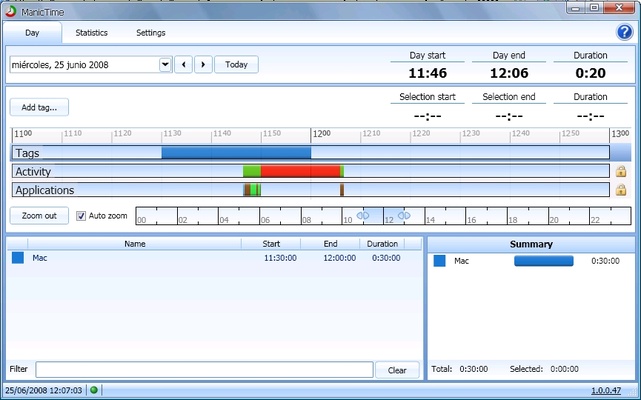Switch to the Day tab
This screenshot has width=641, height=400.
coord(32,33)
